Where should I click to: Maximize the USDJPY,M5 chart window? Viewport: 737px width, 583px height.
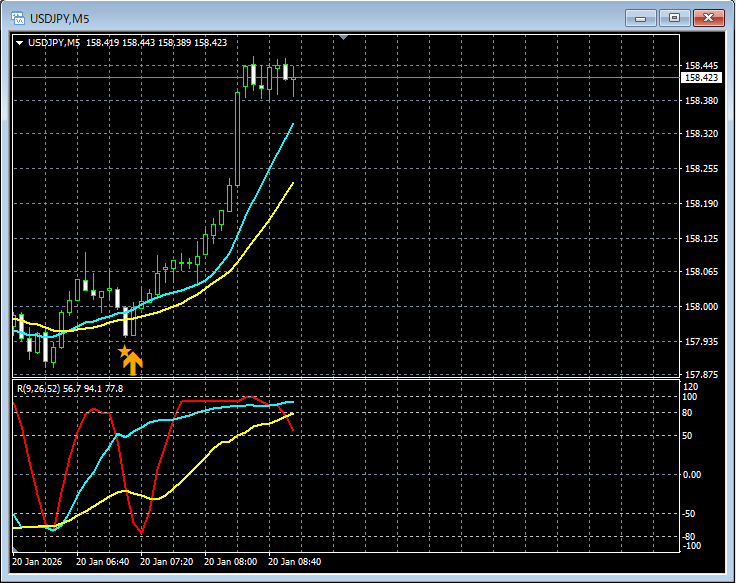(x=674, y=18)
